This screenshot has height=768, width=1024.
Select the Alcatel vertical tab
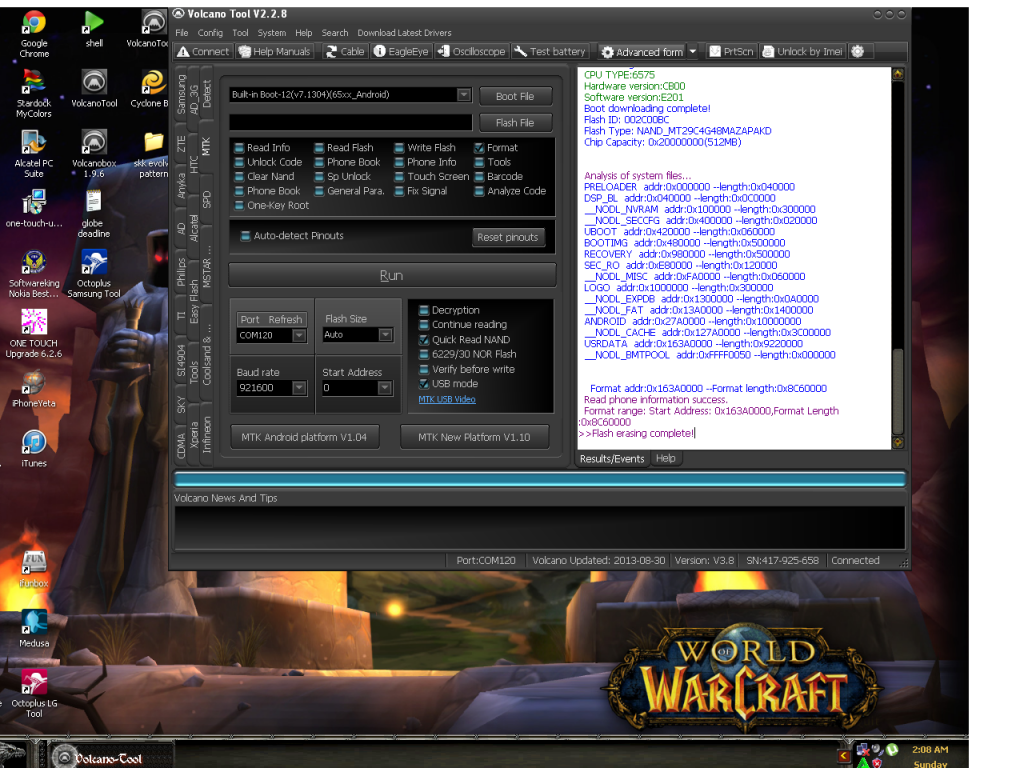click(x=193, y=229)
